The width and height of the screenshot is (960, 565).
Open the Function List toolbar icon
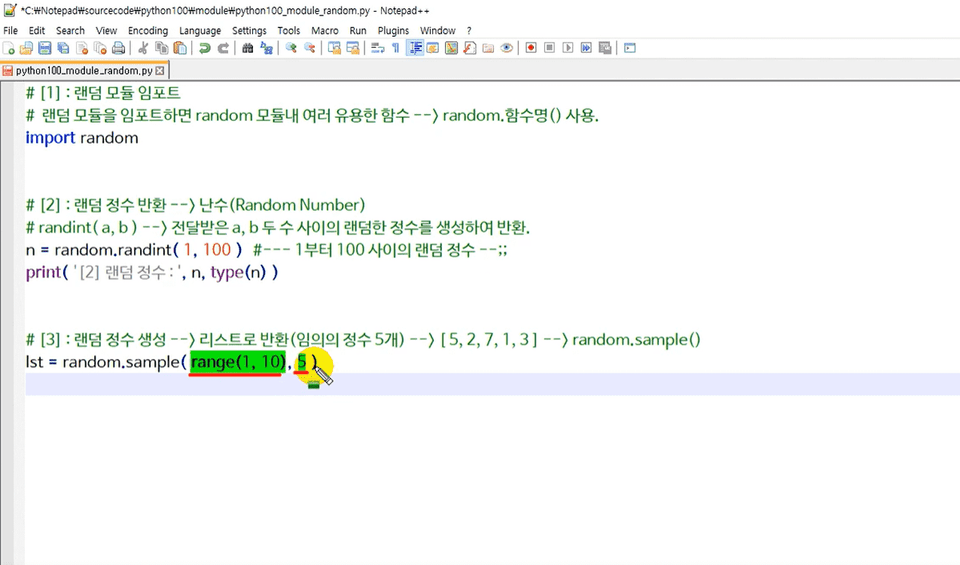click(470, 48)
